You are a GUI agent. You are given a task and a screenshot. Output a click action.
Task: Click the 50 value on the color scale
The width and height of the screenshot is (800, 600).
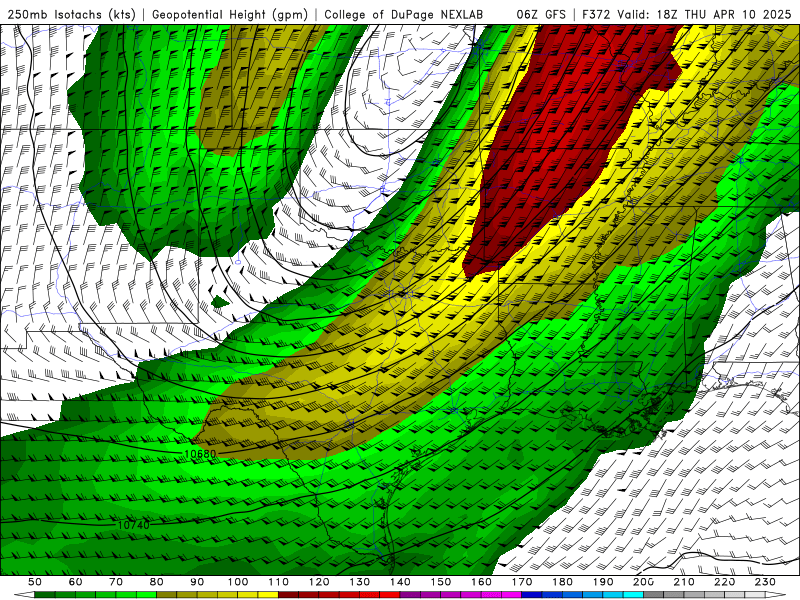[35, 582]
